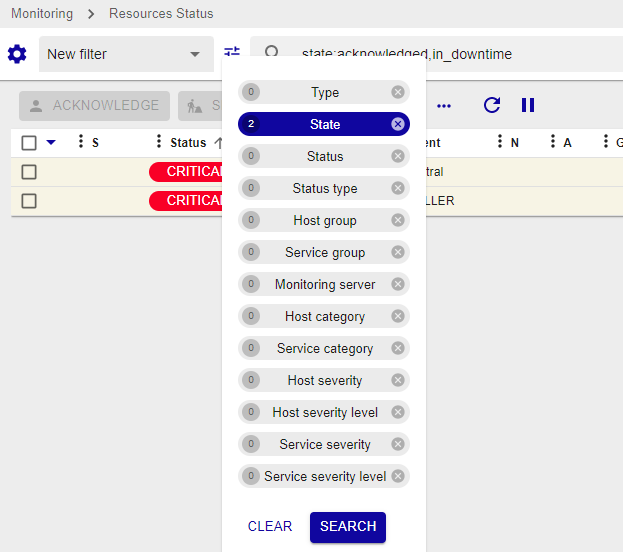Open the Monitoring breadcrumb
This screenshot has width=623, height=552.
pos(42,14)
